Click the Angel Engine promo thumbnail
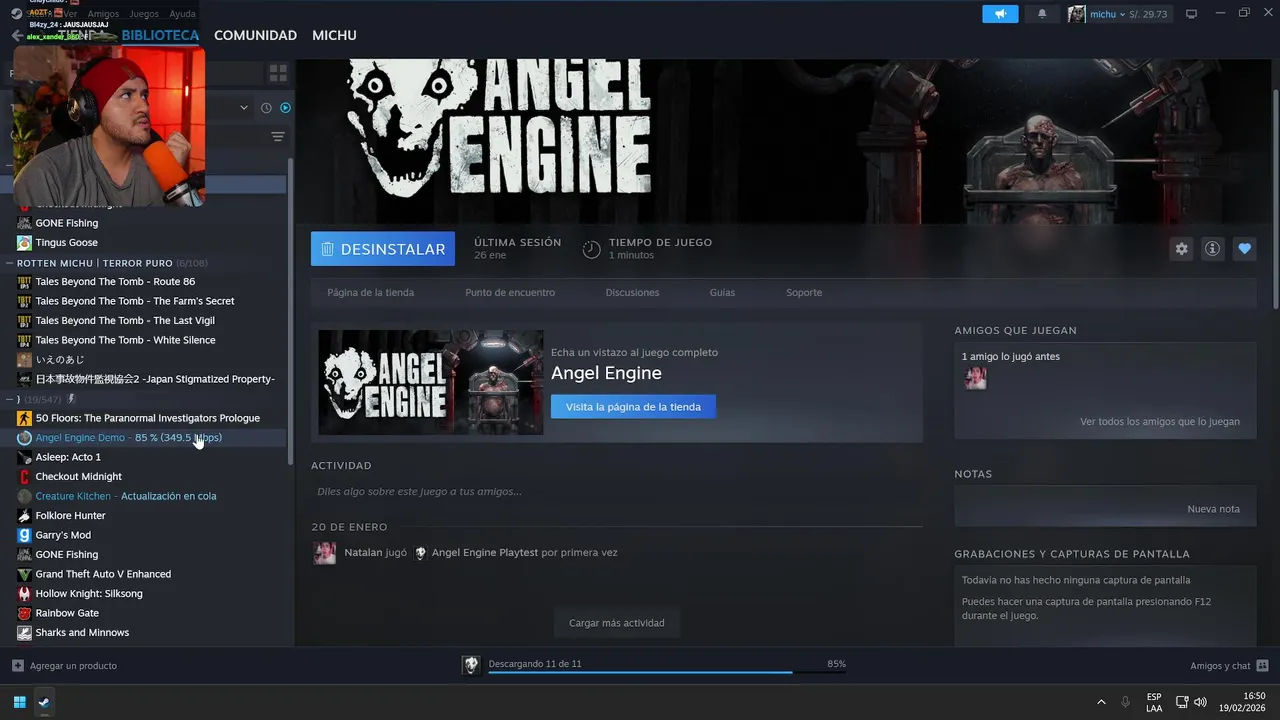 431,382
